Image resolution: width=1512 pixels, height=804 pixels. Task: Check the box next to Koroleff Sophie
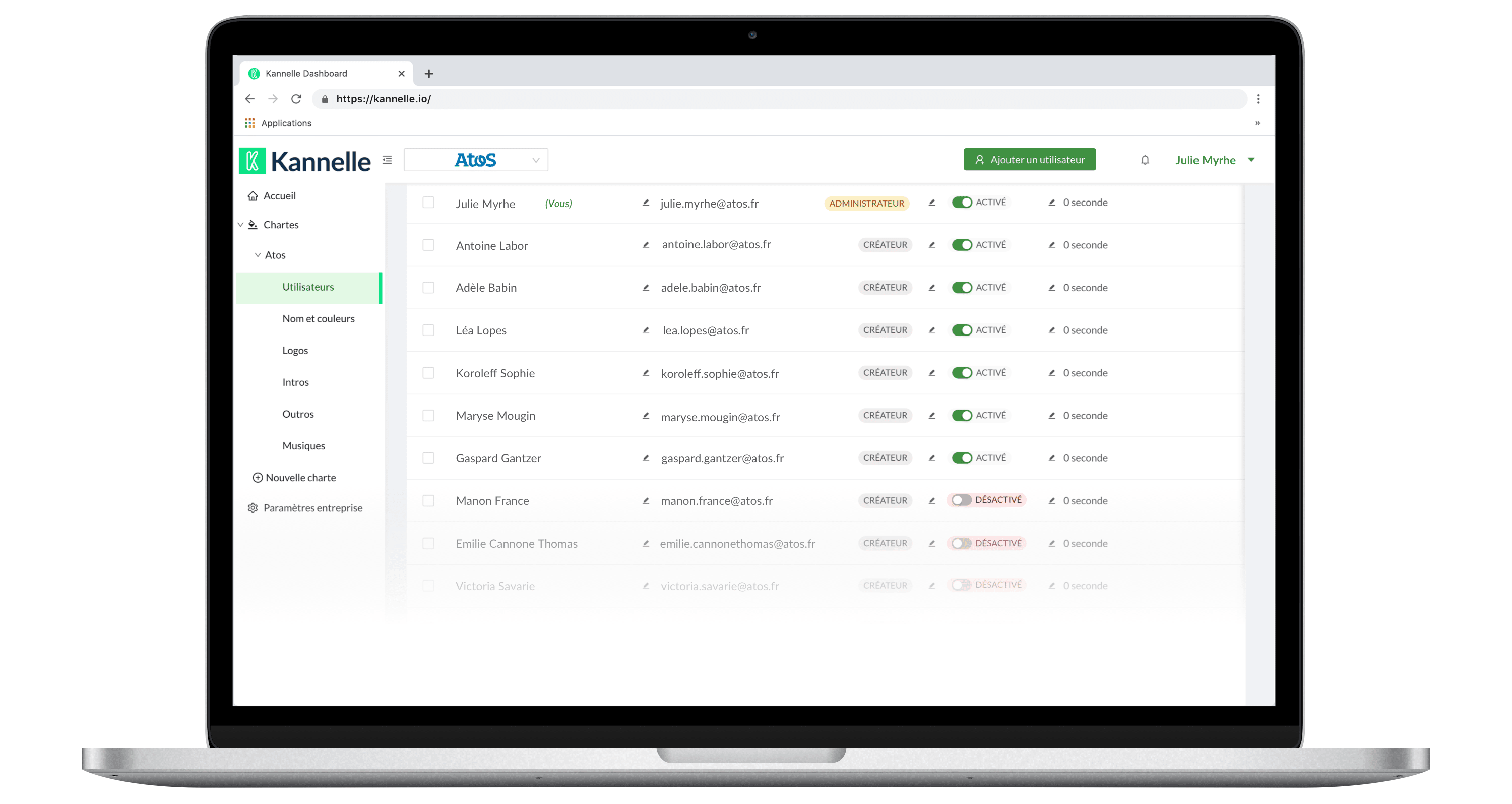pyautogui.click(x=428, y=373)
